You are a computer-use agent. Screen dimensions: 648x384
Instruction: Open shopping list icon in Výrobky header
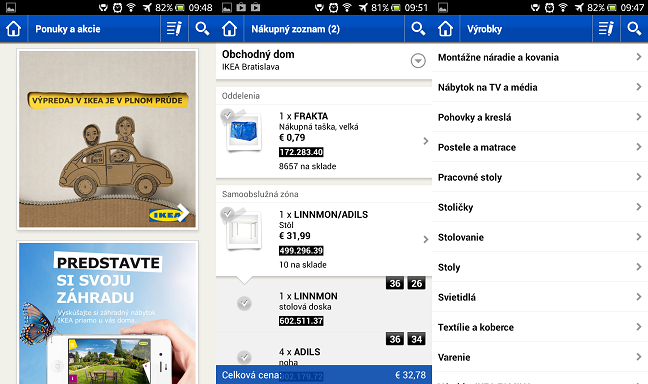606,29
